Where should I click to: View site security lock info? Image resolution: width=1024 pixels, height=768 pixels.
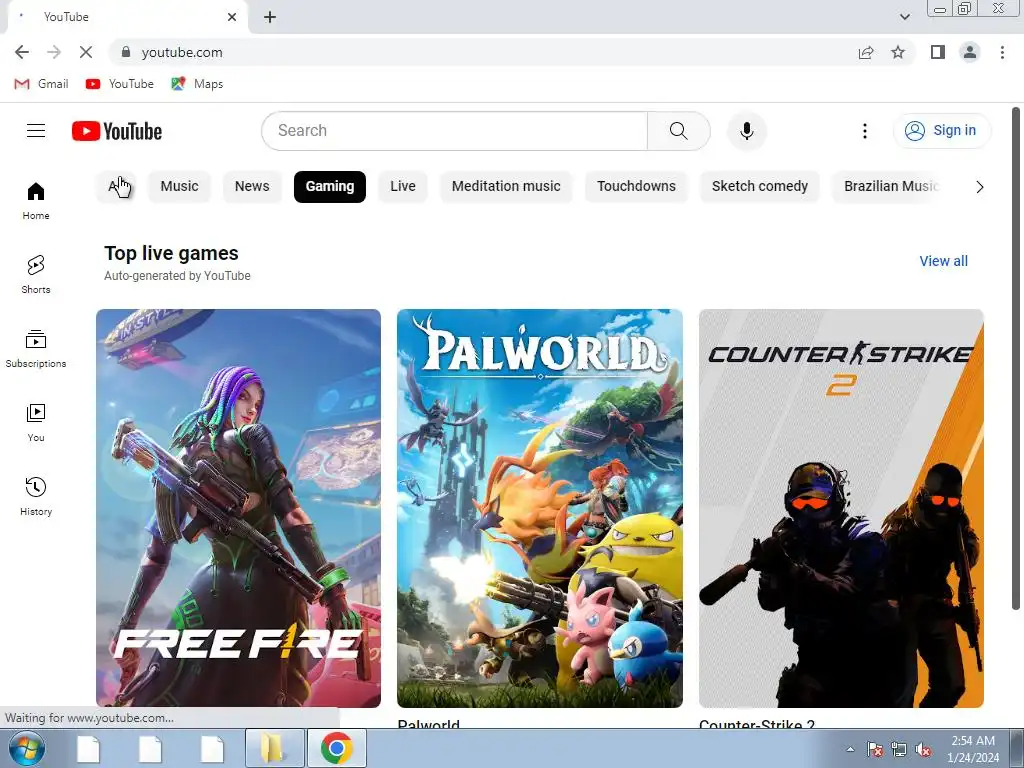tap(125, 52)
